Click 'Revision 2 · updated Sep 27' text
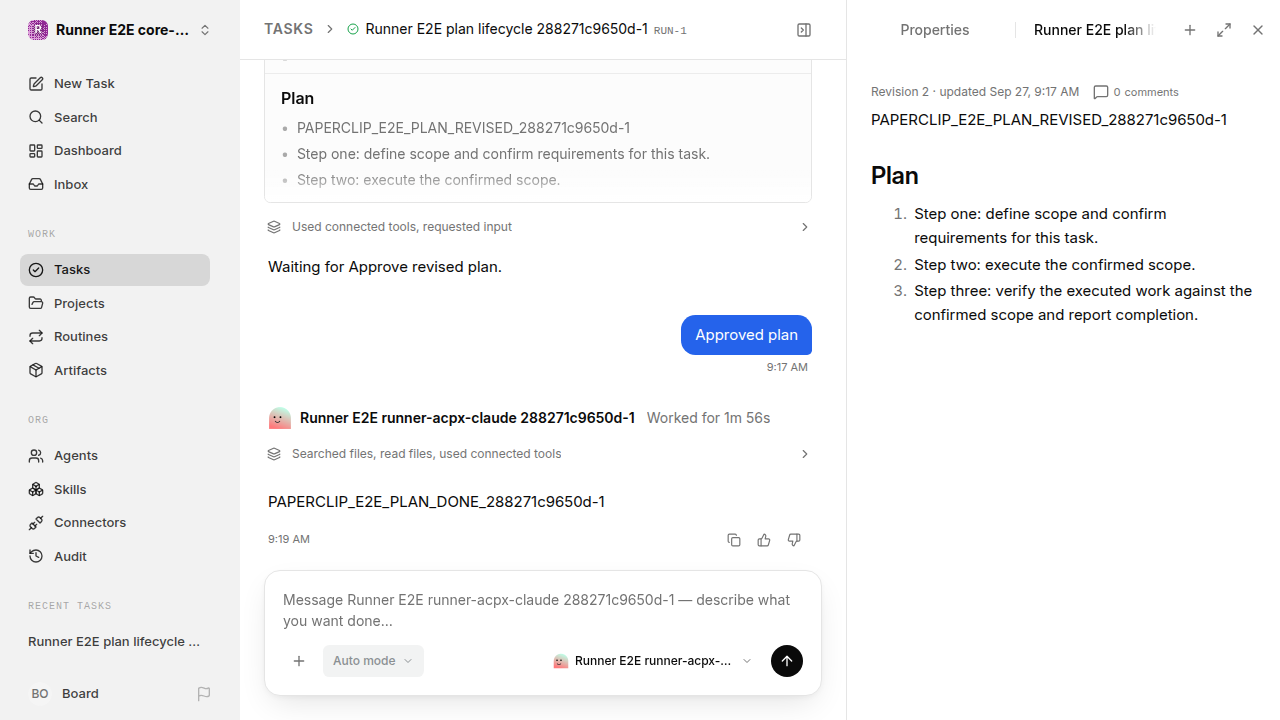This screenshot has height=720, width=1280. (x=975, y=92)
